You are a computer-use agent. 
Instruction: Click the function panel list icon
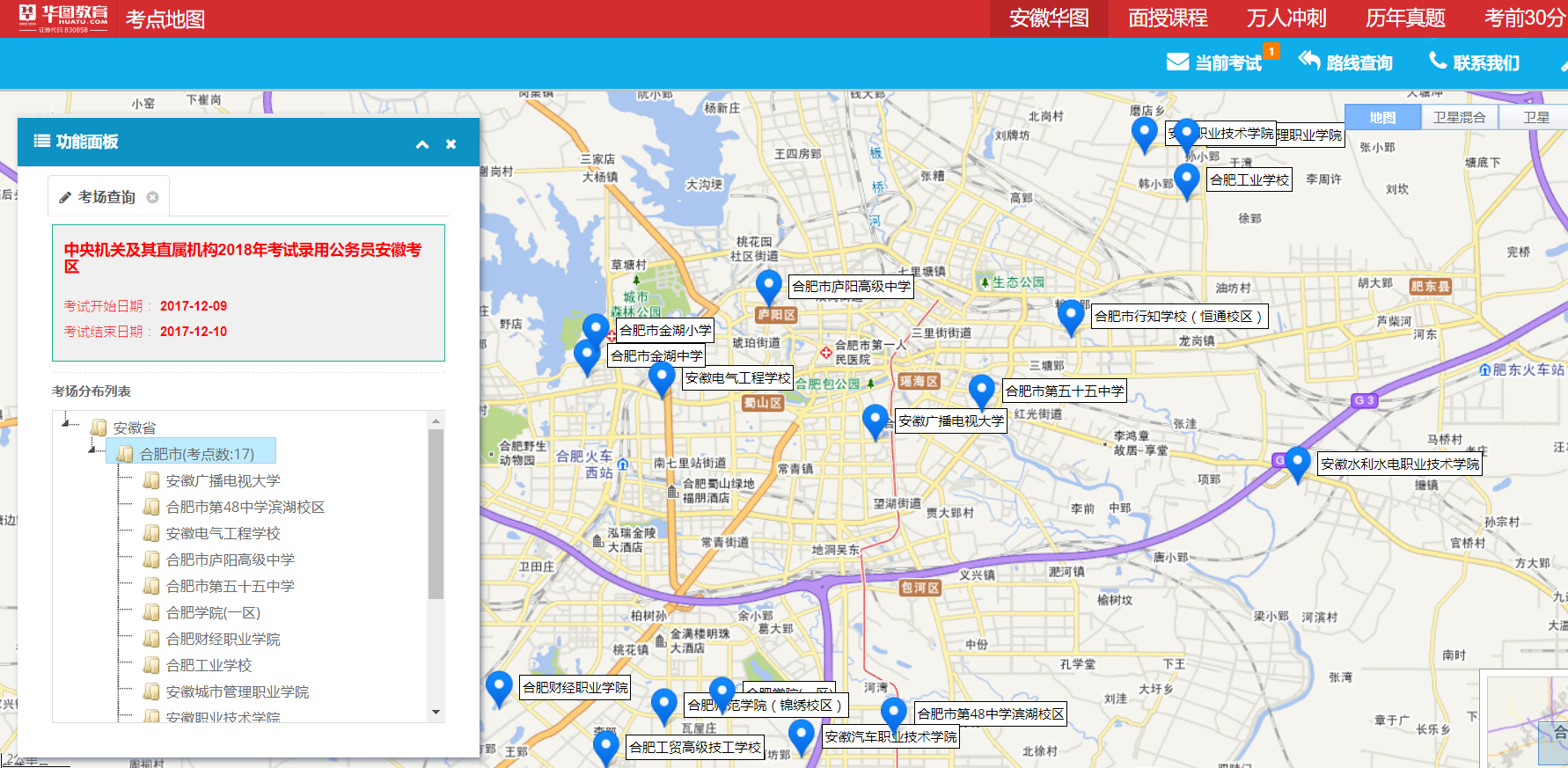point(41,141)
